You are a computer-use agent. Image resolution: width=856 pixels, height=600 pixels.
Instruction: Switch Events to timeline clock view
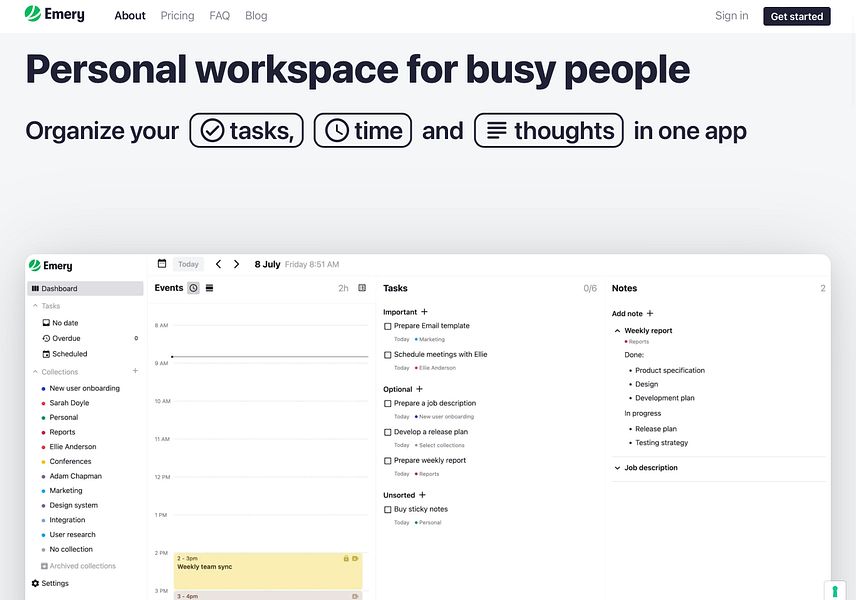(x=193, y=288)
